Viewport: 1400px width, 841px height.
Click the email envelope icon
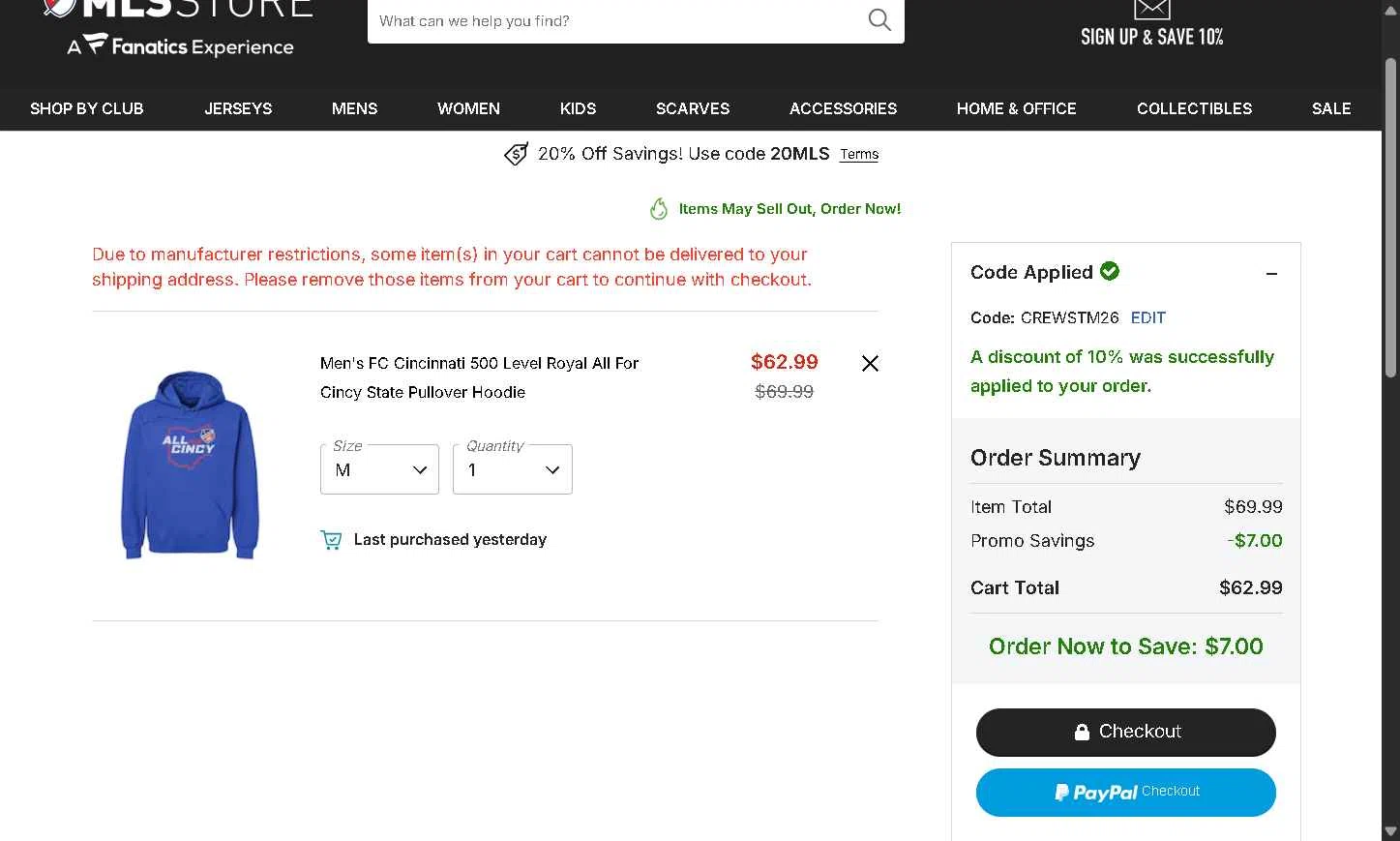1151,9
